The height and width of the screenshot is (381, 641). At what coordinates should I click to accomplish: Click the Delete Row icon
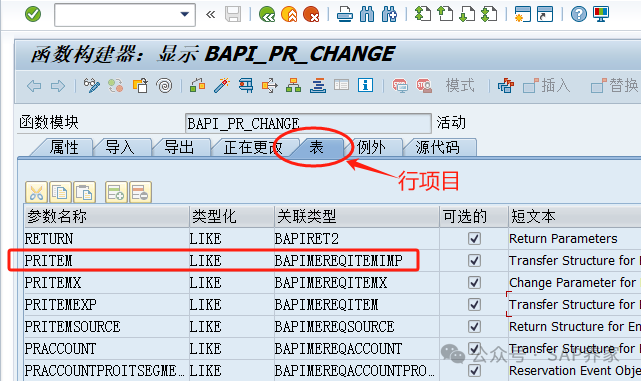(x=140, y=192)
